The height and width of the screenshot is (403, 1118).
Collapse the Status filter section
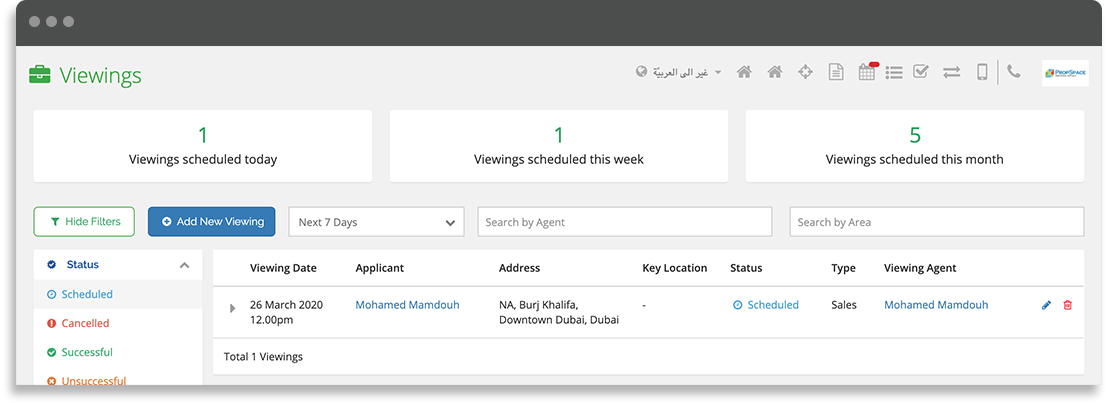184,265
